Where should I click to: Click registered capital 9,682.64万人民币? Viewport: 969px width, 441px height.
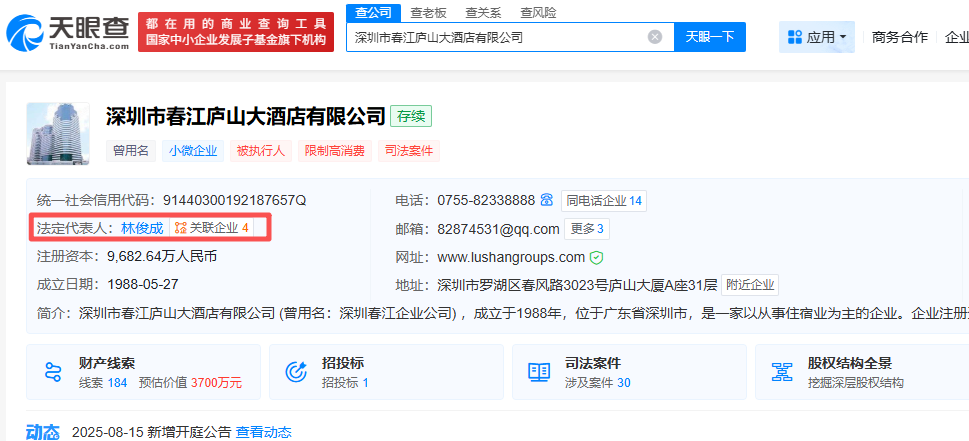tap(163, 256)
